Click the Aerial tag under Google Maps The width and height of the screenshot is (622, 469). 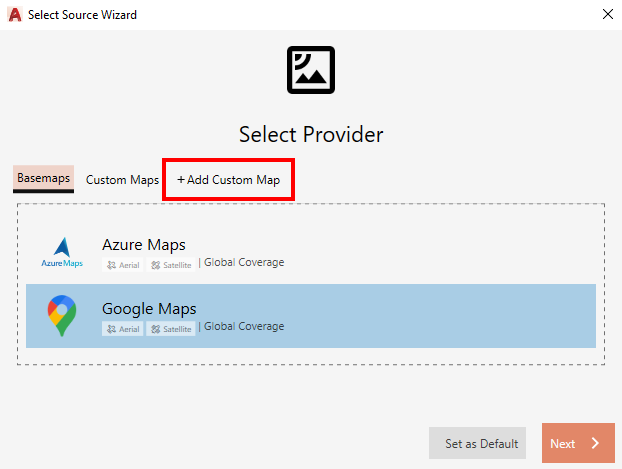pyautogui.click(x=123, y=329)
